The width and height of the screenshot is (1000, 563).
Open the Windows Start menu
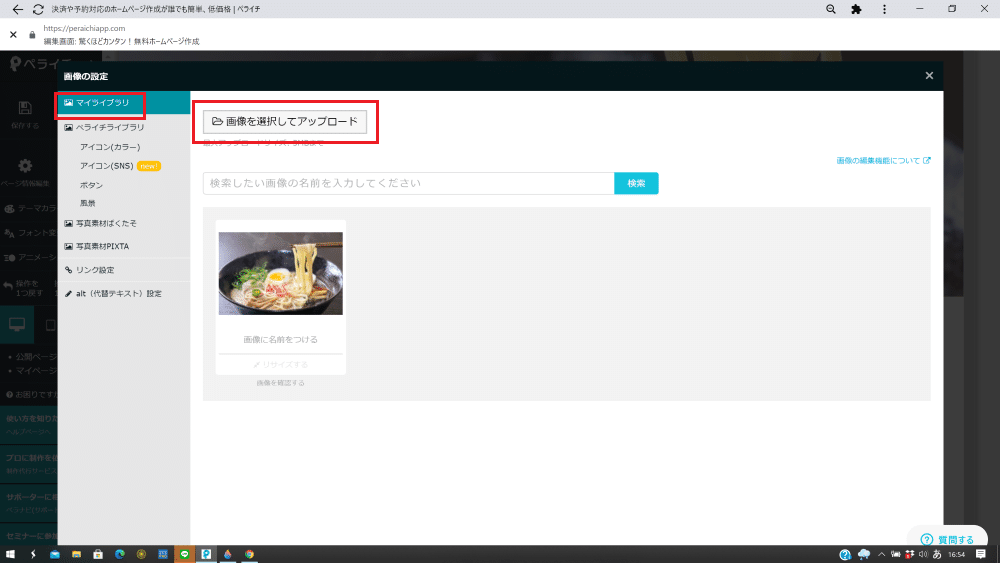(x=10, y=554)
